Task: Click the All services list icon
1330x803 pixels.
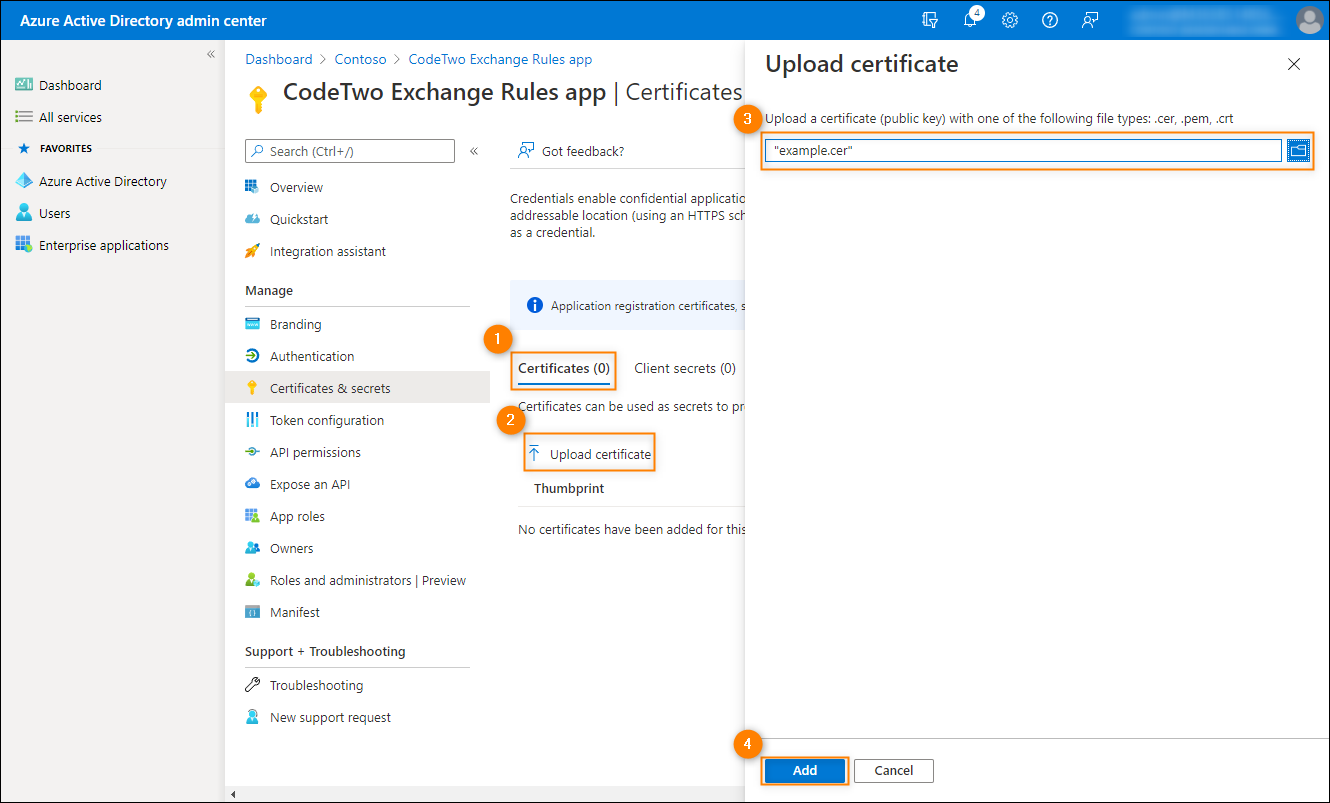Action: coord(24,117)
